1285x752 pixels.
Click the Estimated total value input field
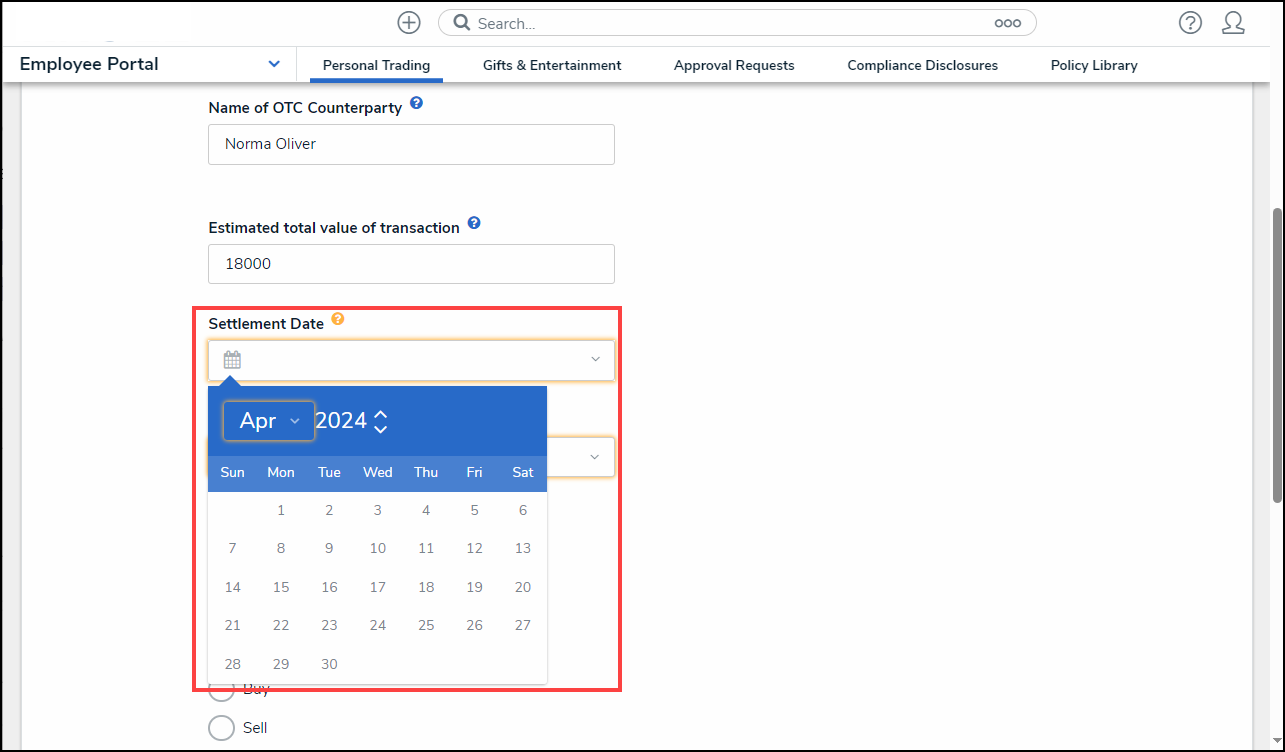[x=411, y=264]
